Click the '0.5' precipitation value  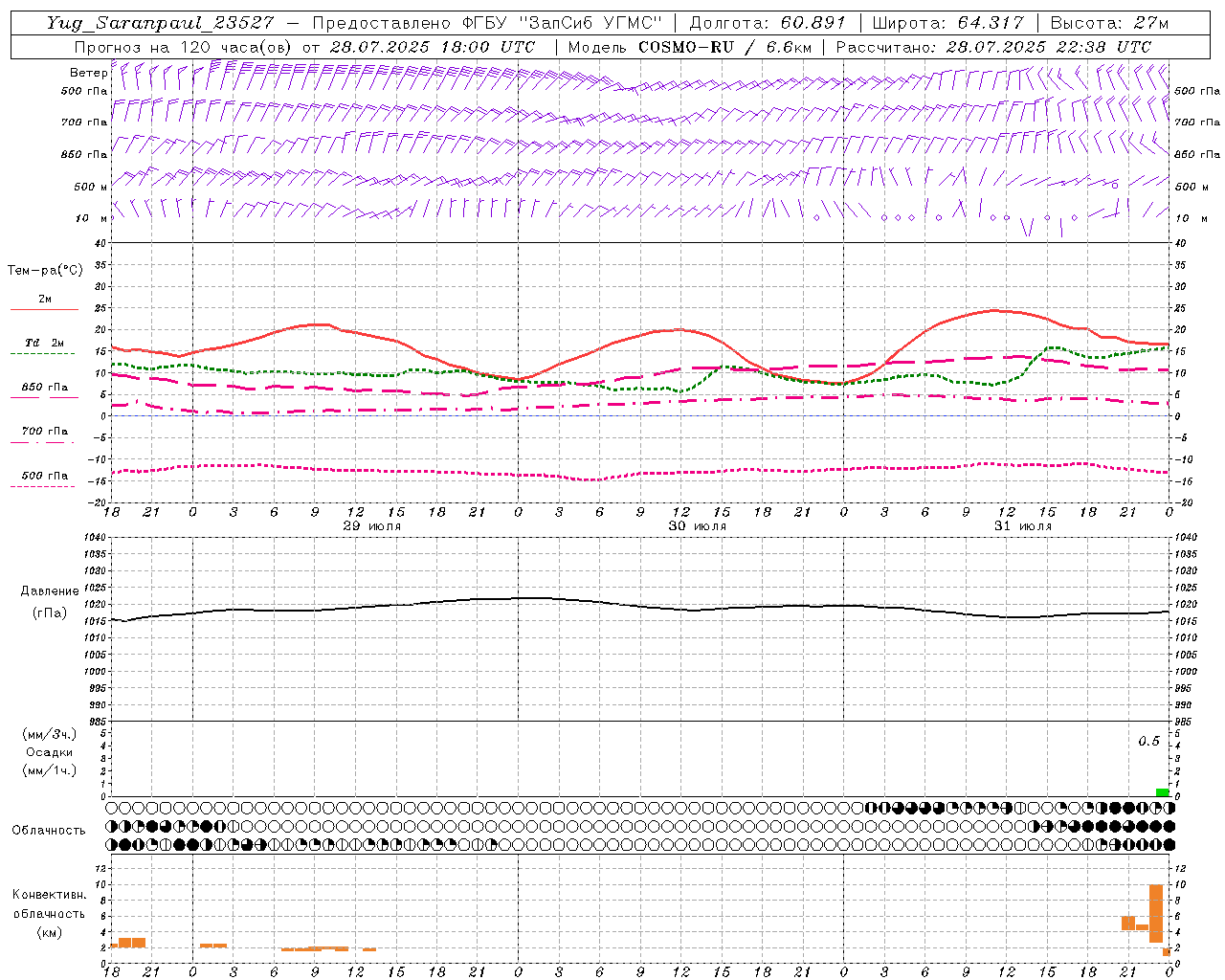(x=1148, y=742)
